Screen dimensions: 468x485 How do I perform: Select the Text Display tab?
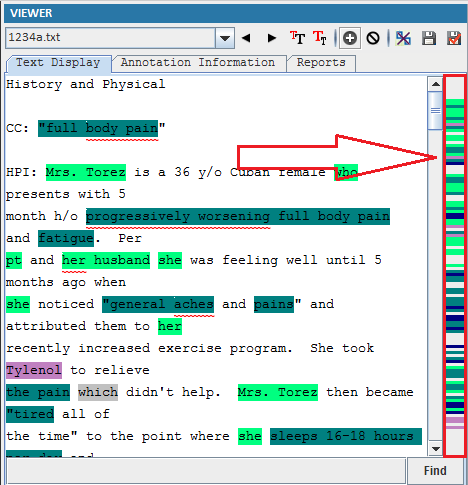pos(58,63)
